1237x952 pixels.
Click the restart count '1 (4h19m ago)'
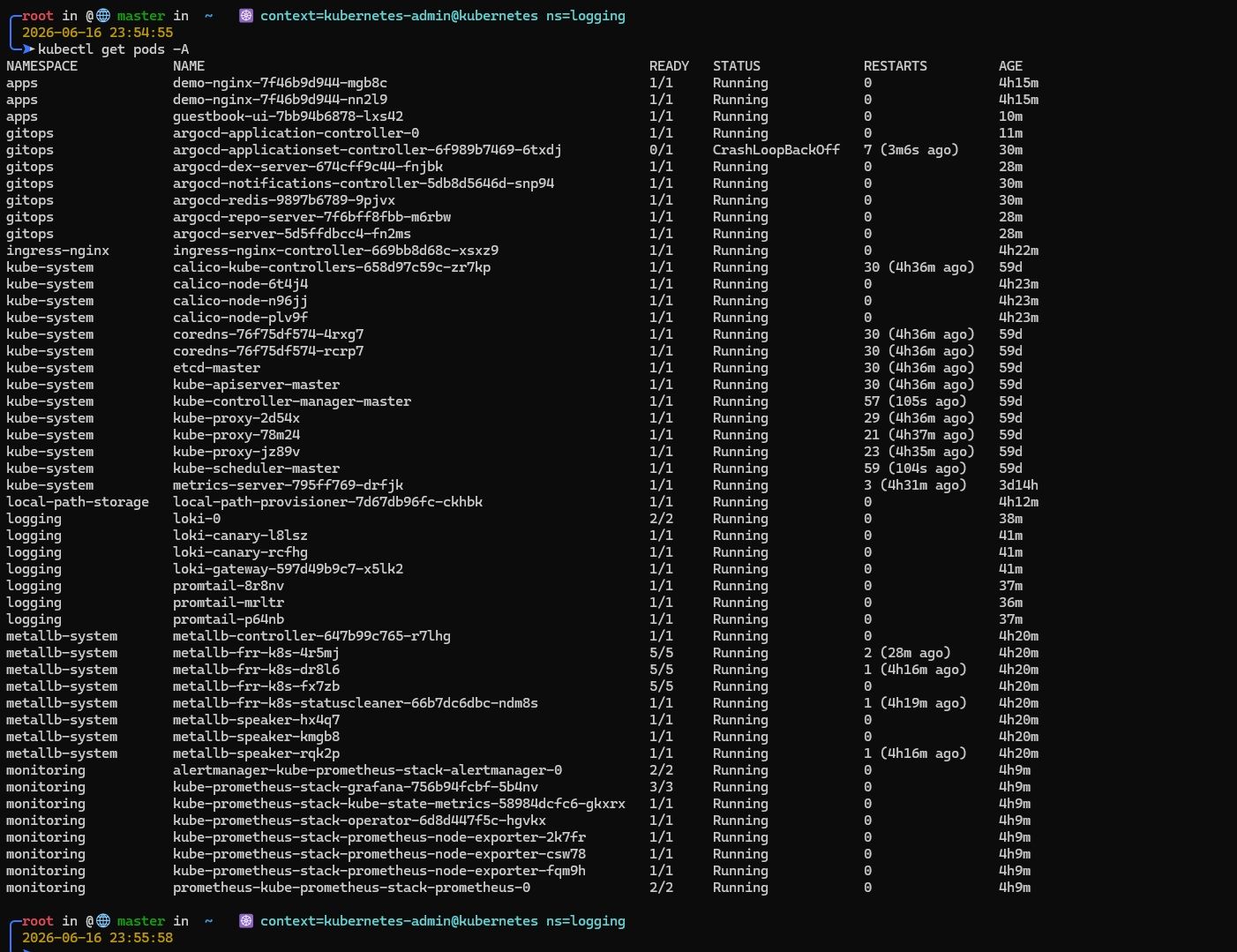(915, 703)
